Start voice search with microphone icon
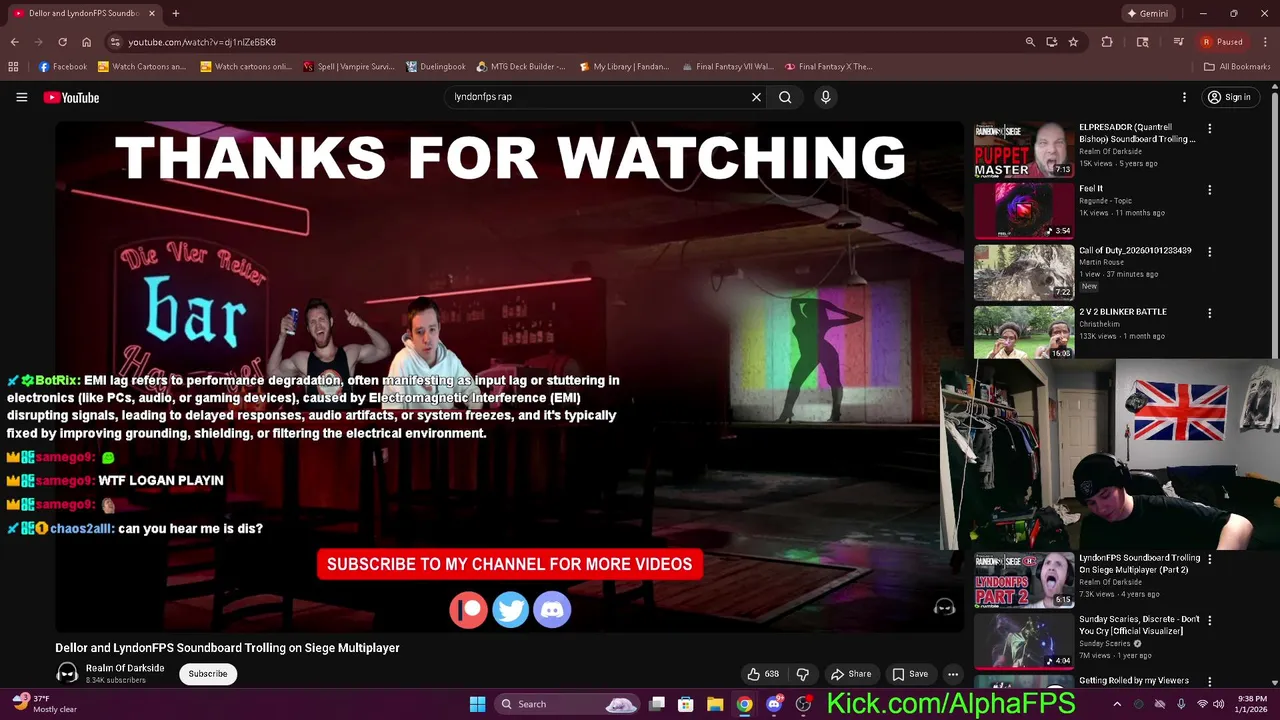The width and height of the screenshot is (1280, 720). [x=825, y=97]
